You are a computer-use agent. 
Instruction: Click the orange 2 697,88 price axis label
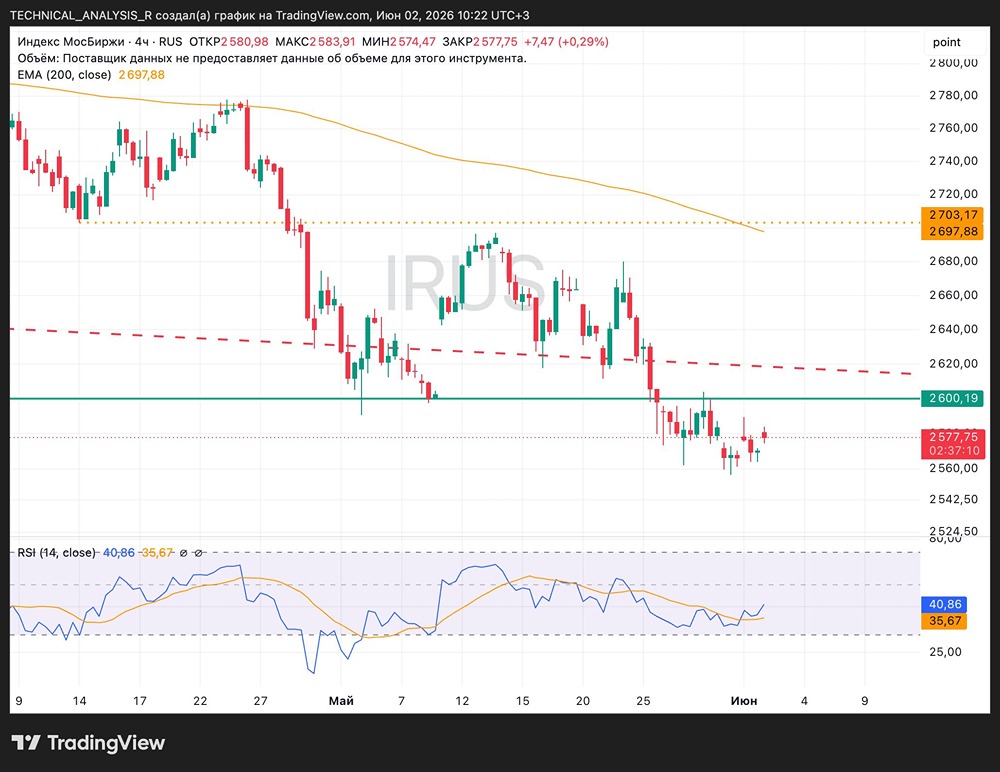coord(953,232)
